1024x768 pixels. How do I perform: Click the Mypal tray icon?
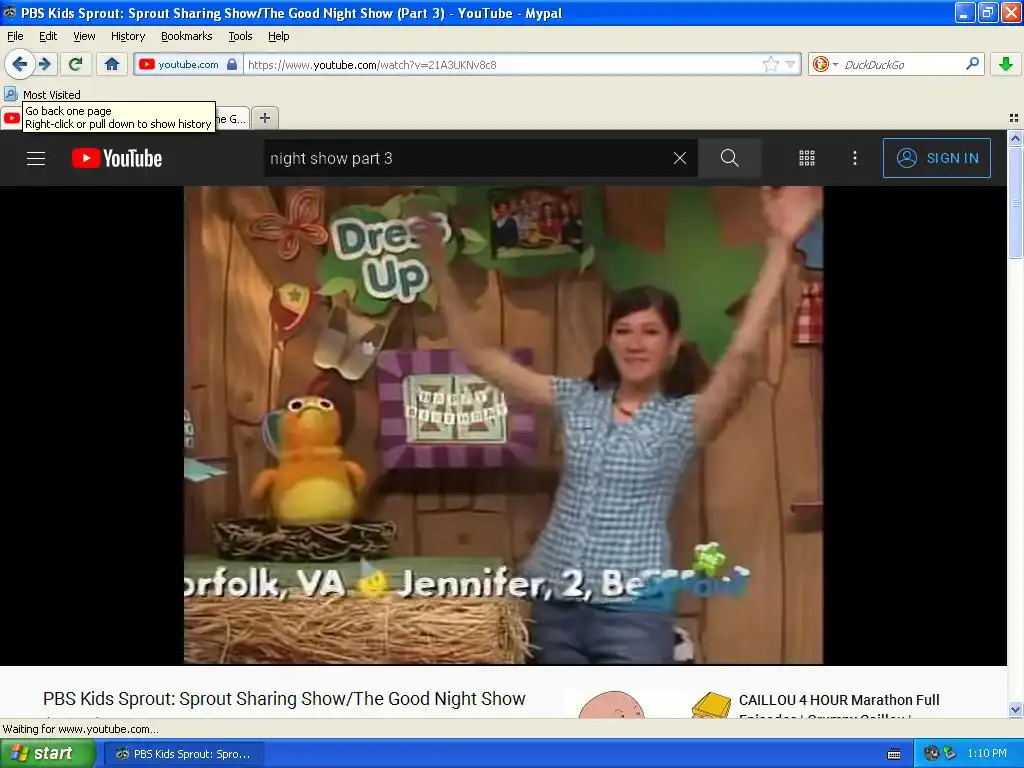tap(931, 754)
